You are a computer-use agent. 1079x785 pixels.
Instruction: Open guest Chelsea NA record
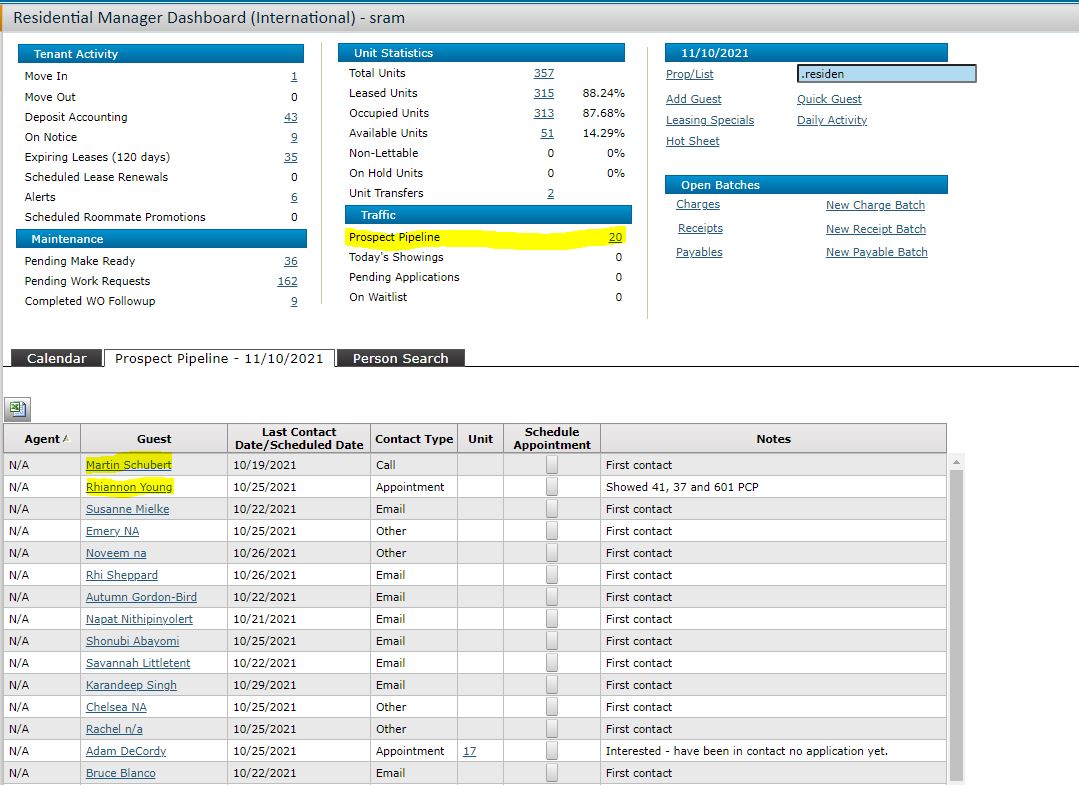click(x=116, y=707)
